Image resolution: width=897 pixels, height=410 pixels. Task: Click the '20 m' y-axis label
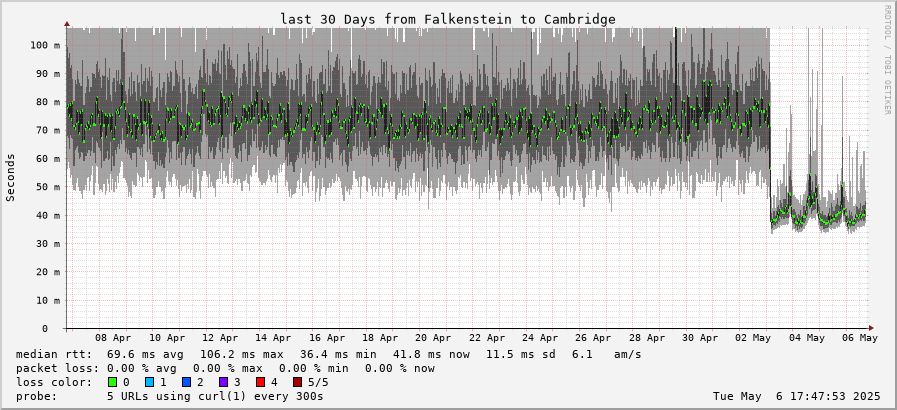pyautogui.click(x=47, y=272)
